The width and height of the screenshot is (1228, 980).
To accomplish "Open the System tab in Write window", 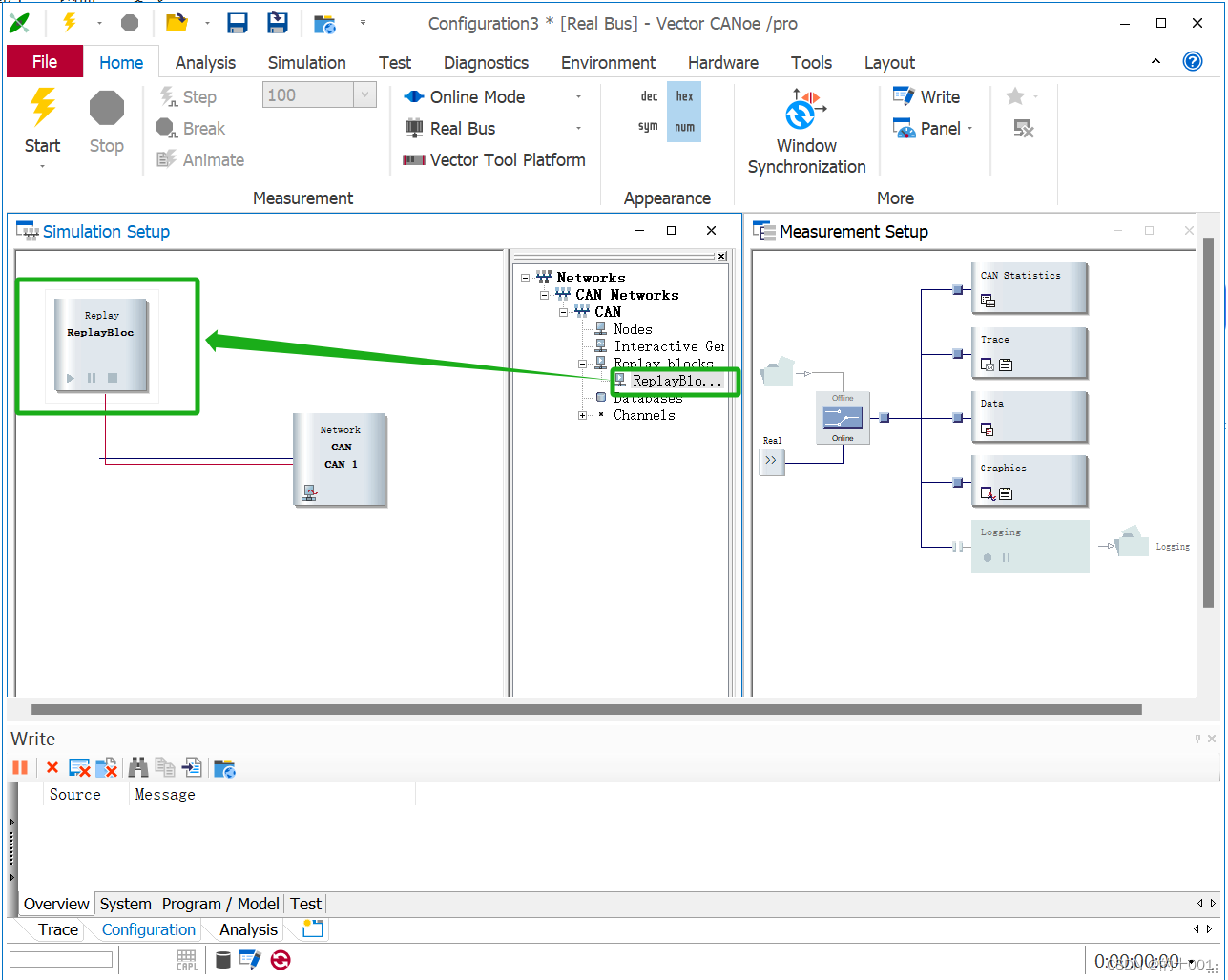I will [x=125, y=904].
